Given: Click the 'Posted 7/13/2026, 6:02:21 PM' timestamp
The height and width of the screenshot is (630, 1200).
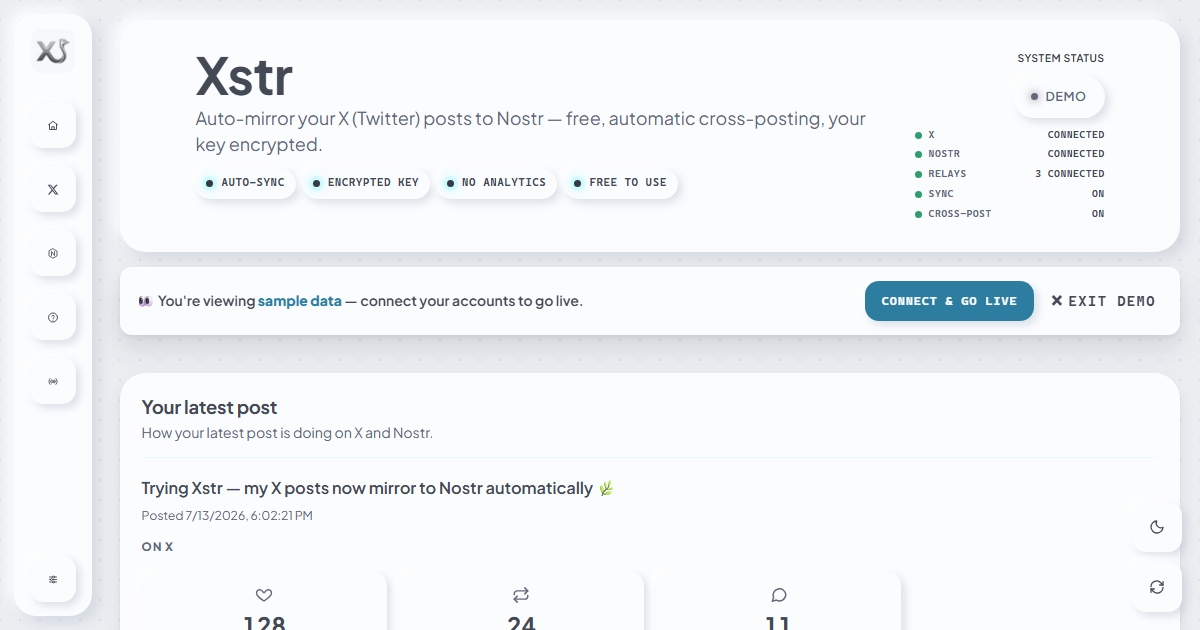Looking at the screenshot, I should coord(227,516).
